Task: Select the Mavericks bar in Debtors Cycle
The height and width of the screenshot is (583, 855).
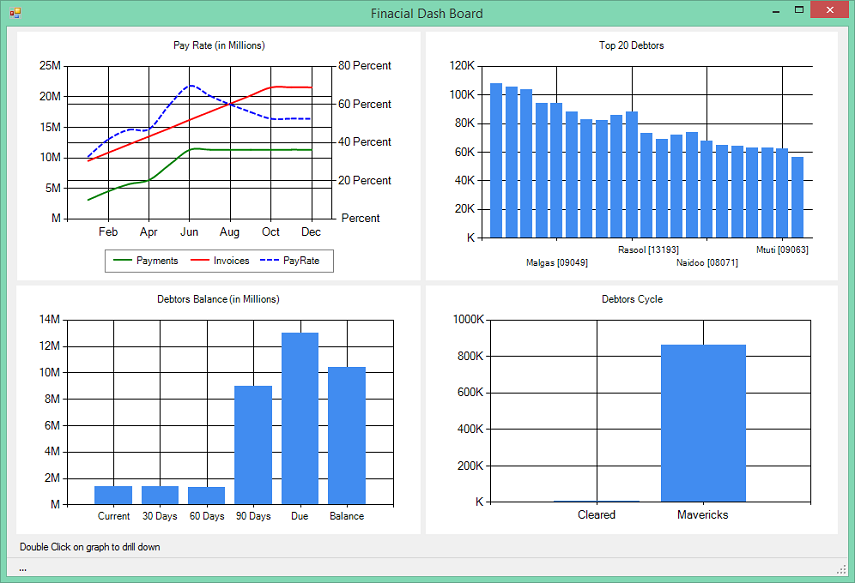Action: (x=703, y=423)
